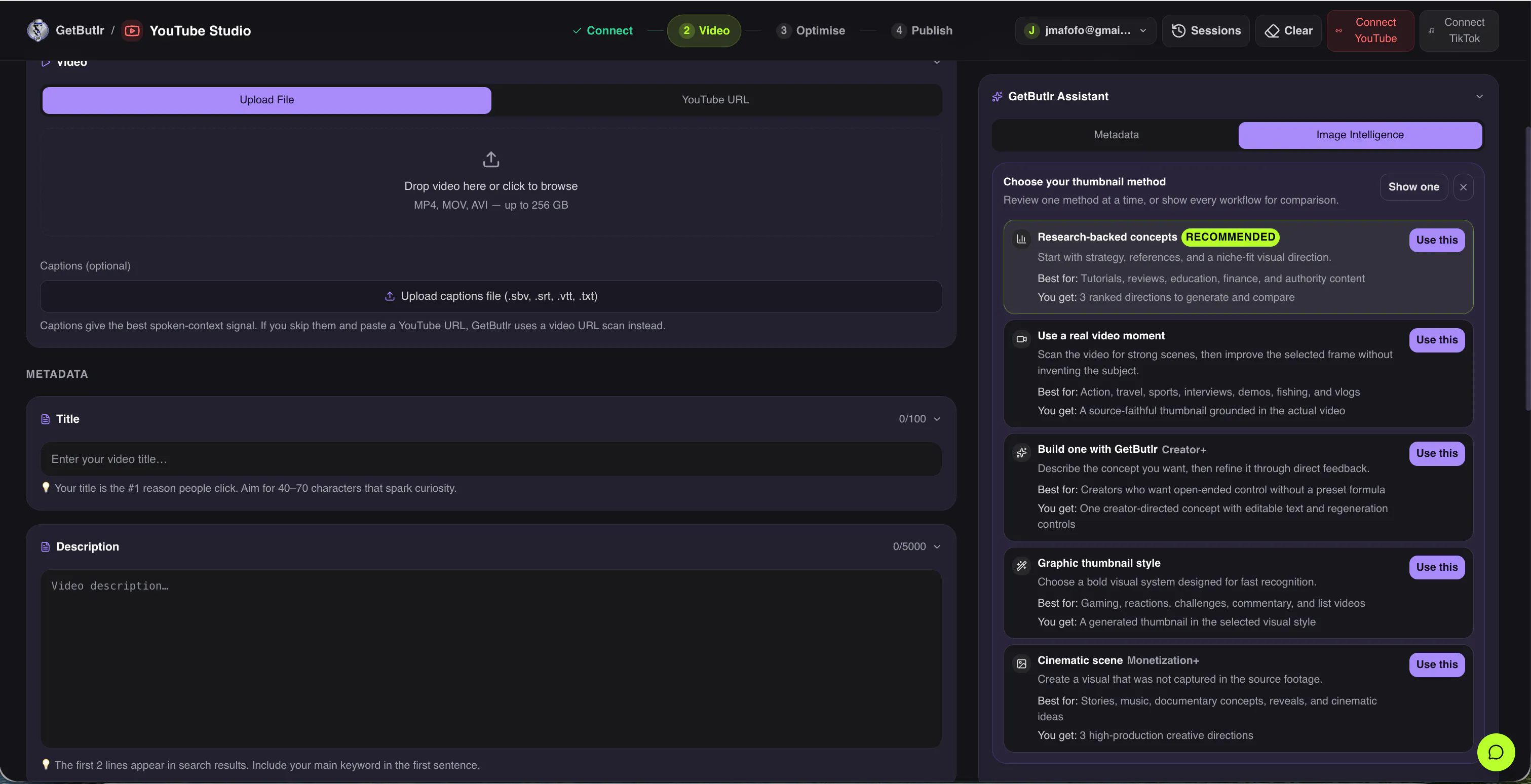
Task: Switch to the YouTube URL tab
Action: tap(715, 100)
